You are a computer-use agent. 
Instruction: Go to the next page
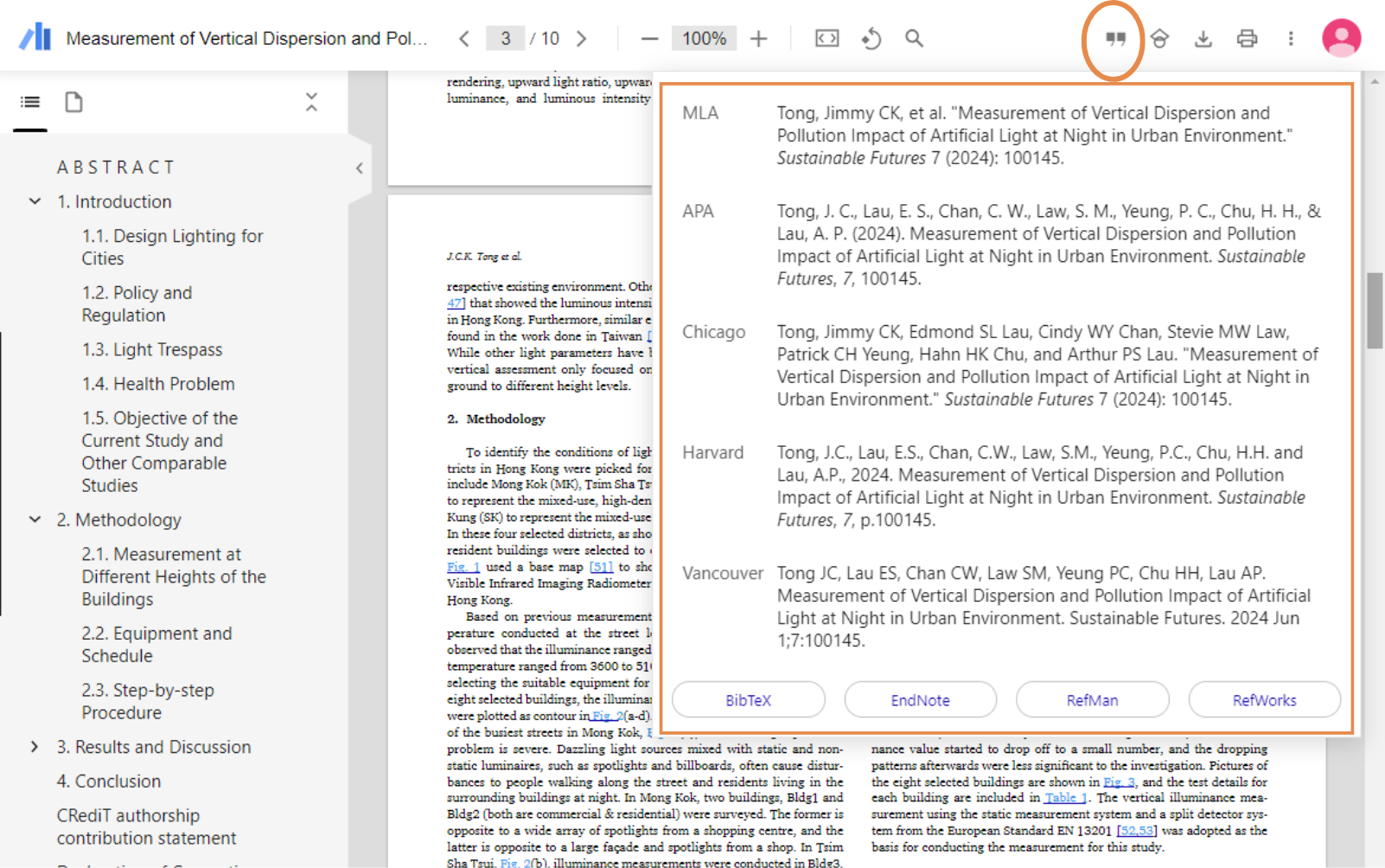(x=583, y=38)
